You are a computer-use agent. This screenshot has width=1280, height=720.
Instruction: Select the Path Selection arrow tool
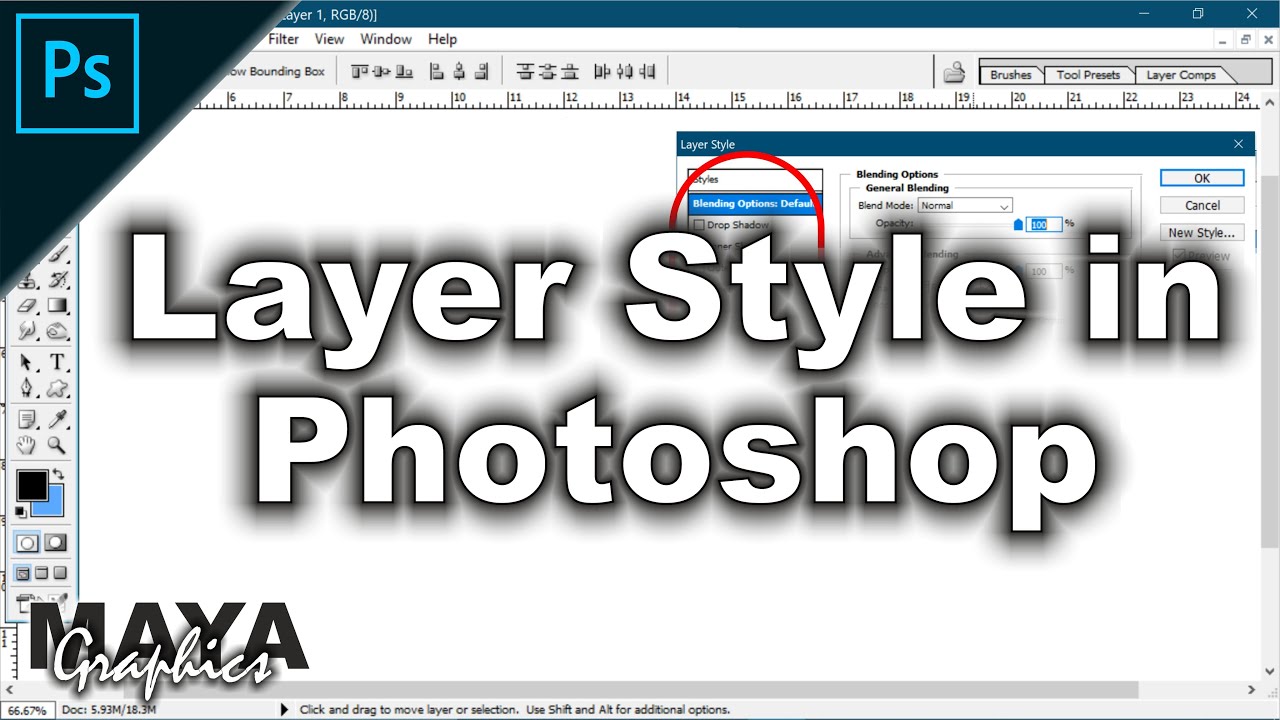(25, 362)
